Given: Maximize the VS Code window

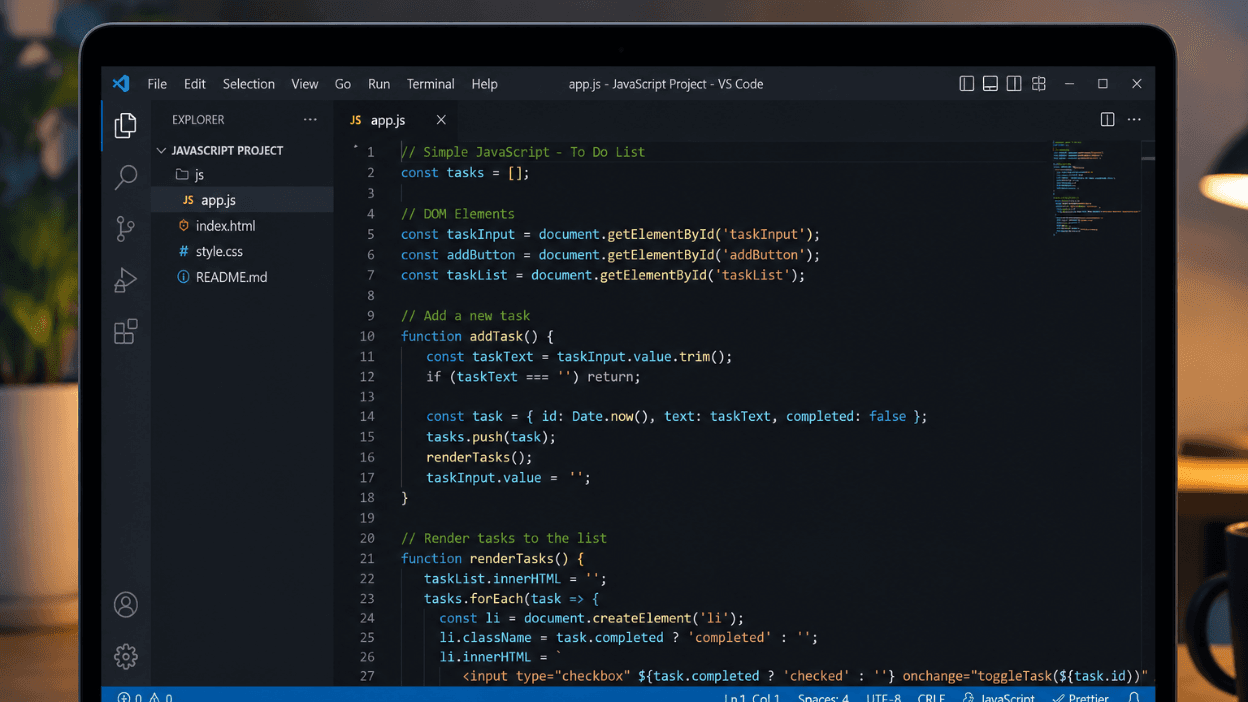Looking at the screenshot, I should [x=1103, y=84].
